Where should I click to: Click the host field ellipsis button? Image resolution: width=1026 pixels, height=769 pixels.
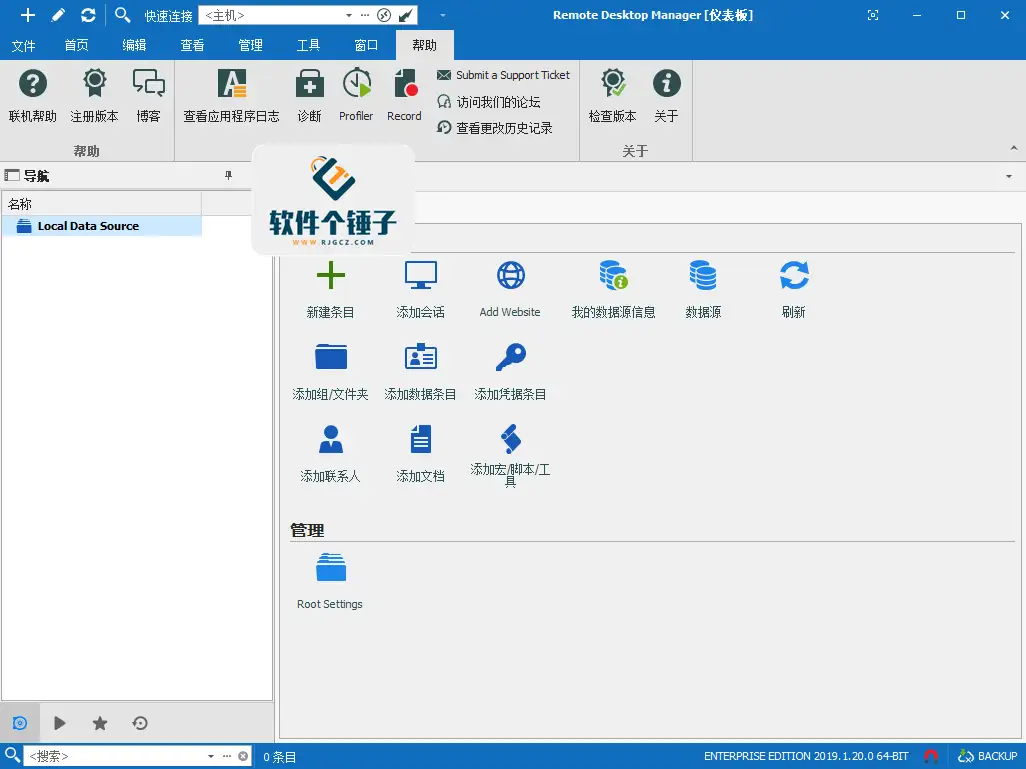pyautogui.click(x=365, y=15)
